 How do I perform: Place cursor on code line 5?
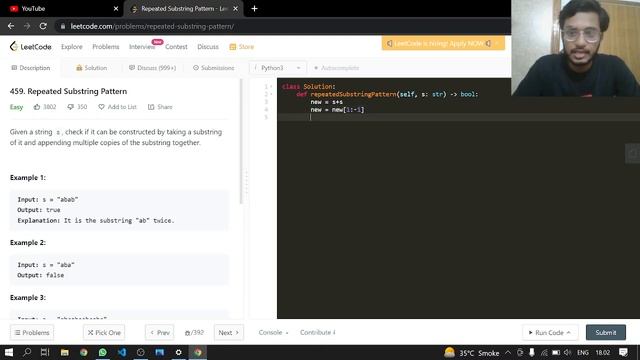pyautogui.click(x=458, y=117)
